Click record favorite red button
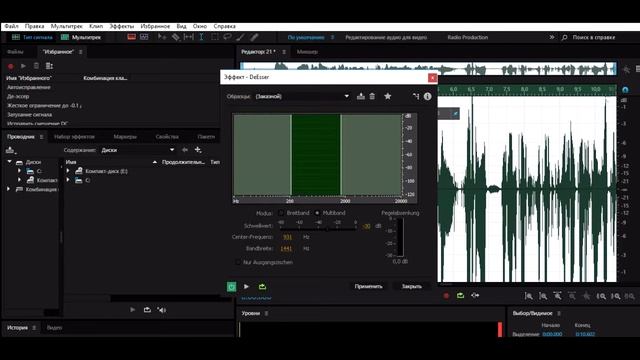Image resolution: width=640 pixels, height=360 pixels. point(11,66)
